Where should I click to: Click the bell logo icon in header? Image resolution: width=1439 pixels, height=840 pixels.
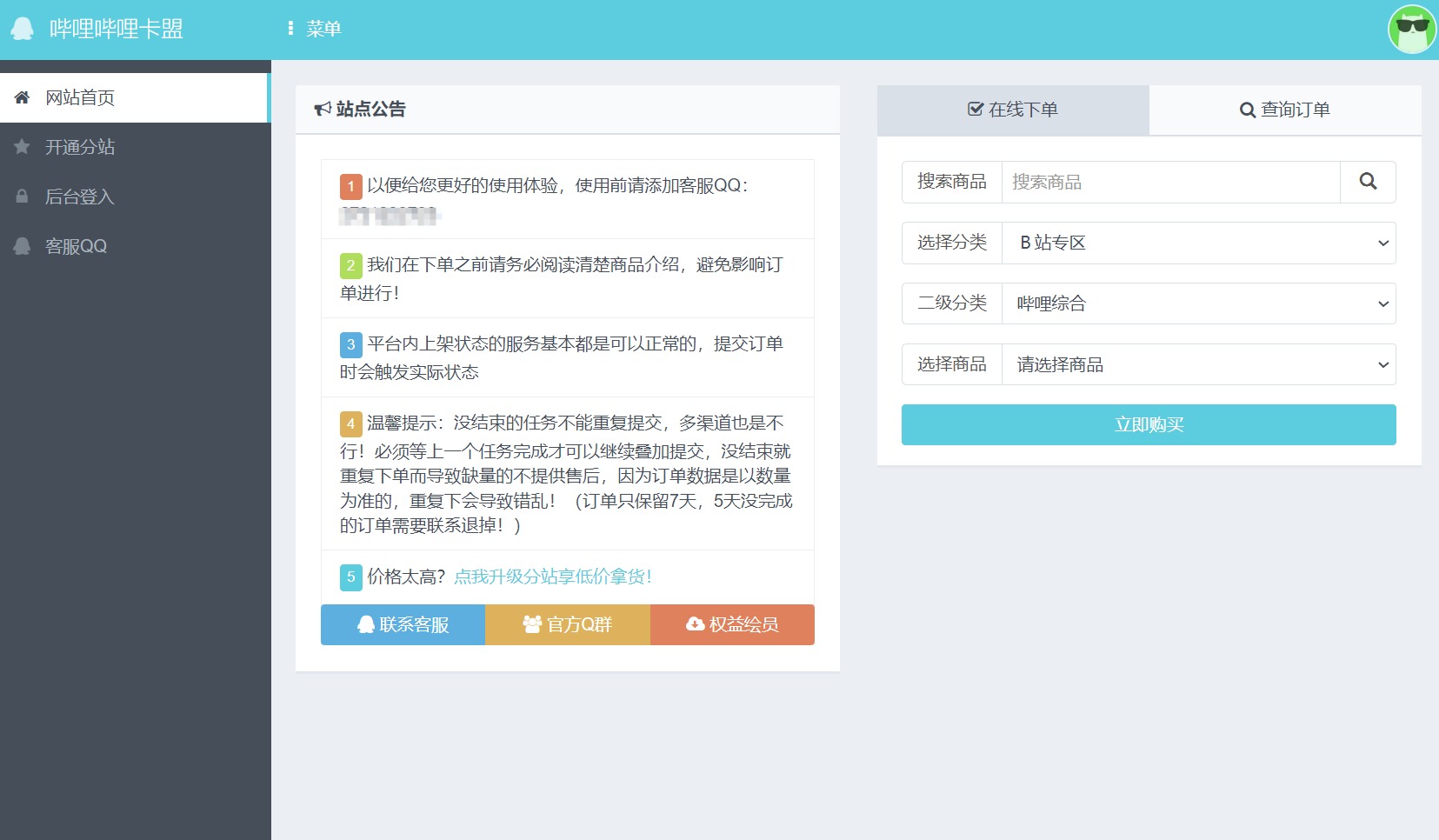coord(23,29)
